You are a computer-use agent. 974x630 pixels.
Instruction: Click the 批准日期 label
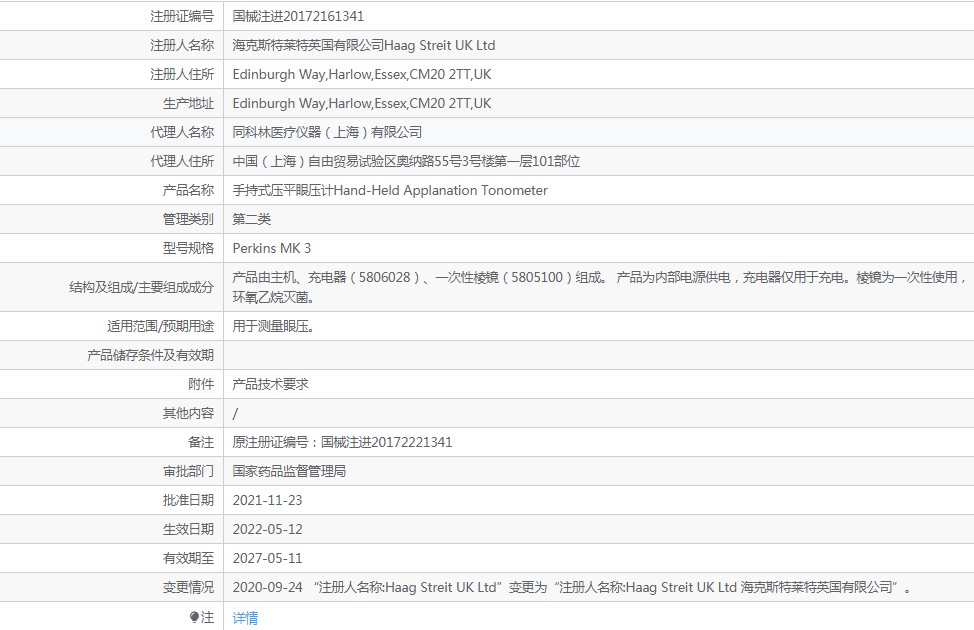pyautogui.click(x=188, y=500)
